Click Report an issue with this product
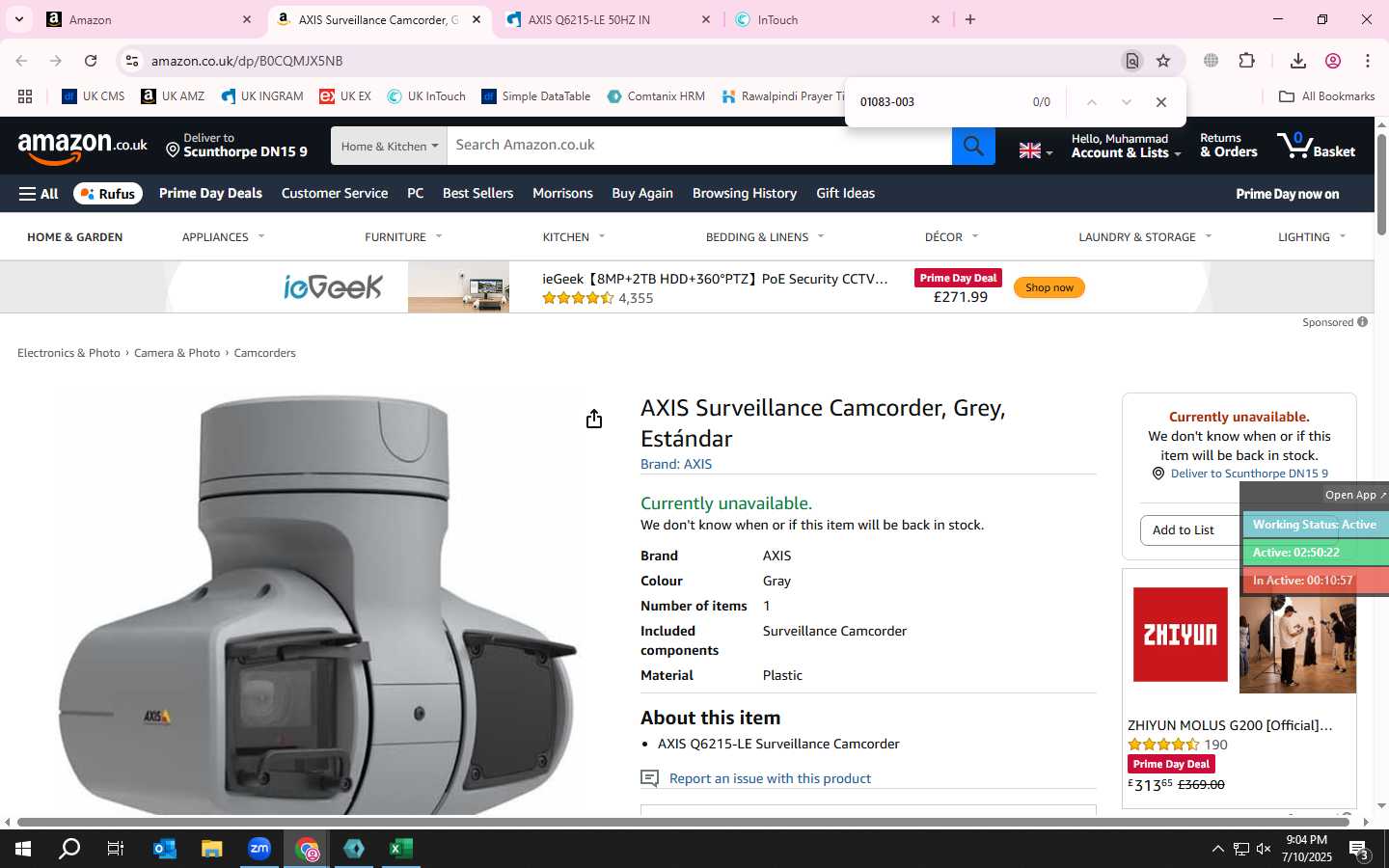 point(770,778)
